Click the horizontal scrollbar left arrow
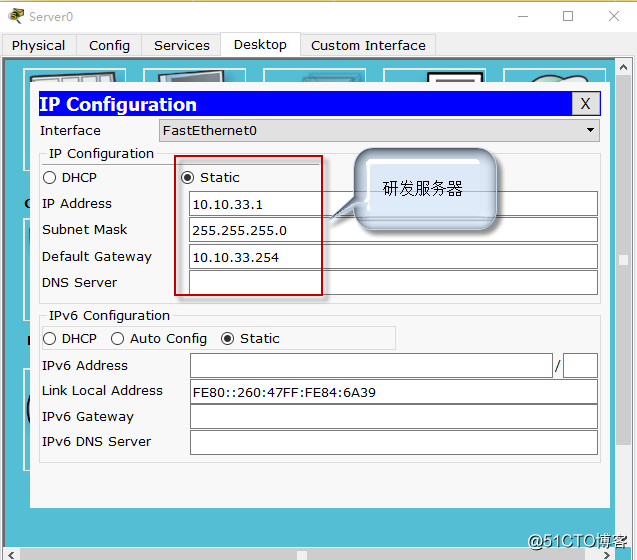637x560 pixels. [x=11, y=555]
